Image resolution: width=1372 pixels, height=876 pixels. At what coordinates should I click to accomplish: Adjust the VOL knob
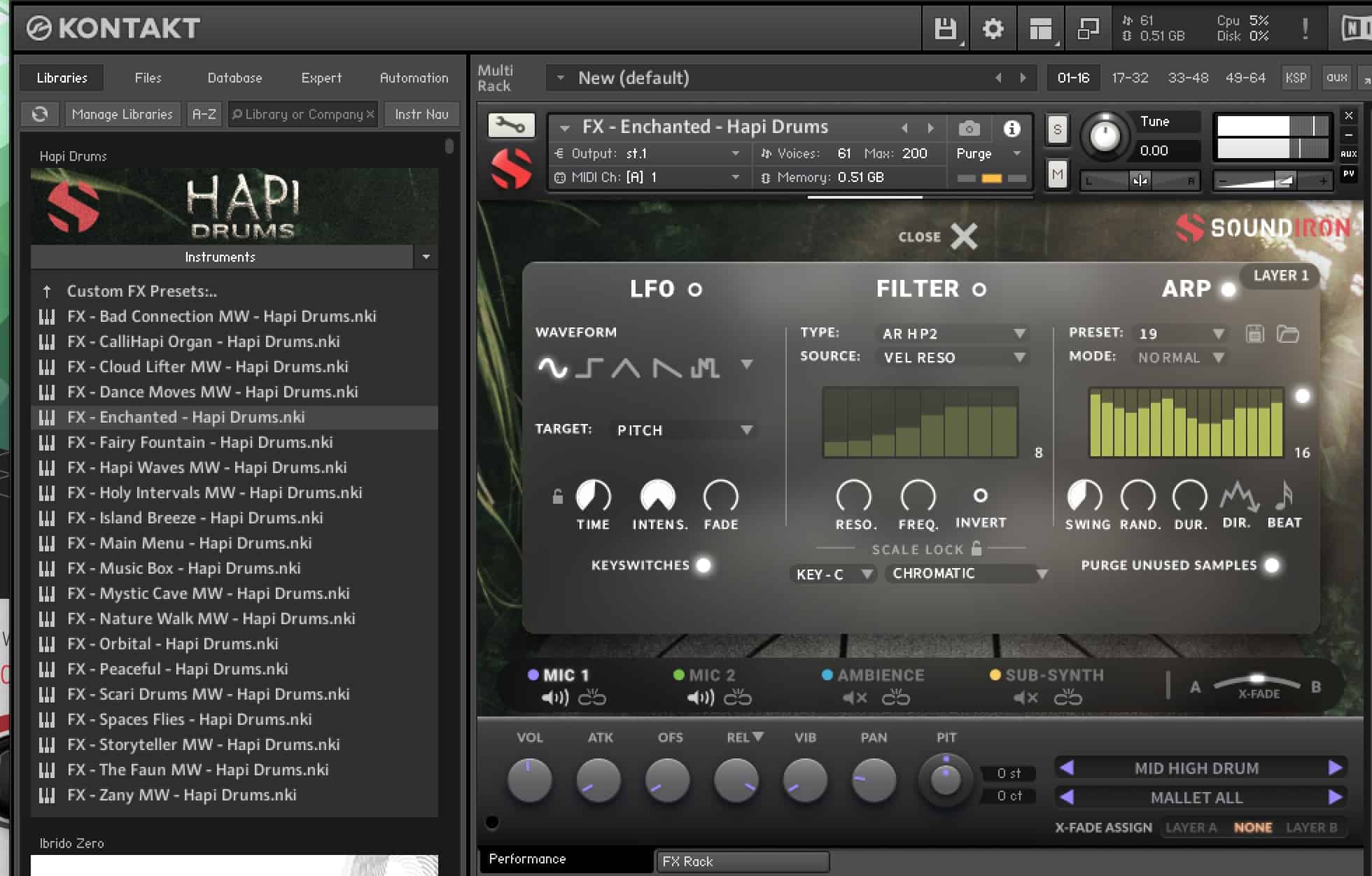click(x=529, y=779)
